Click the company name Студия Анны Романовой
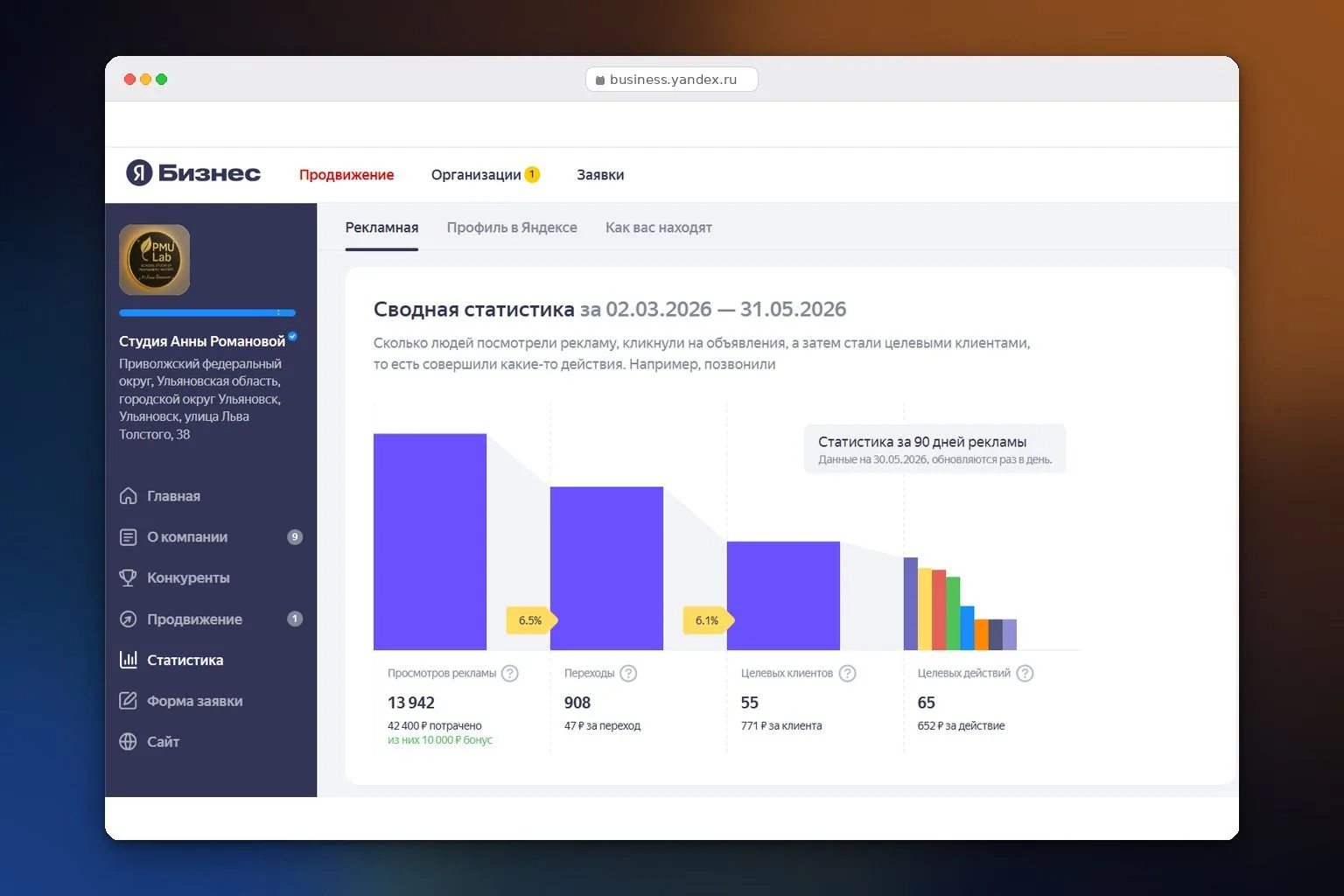 (x=202, y=341)
